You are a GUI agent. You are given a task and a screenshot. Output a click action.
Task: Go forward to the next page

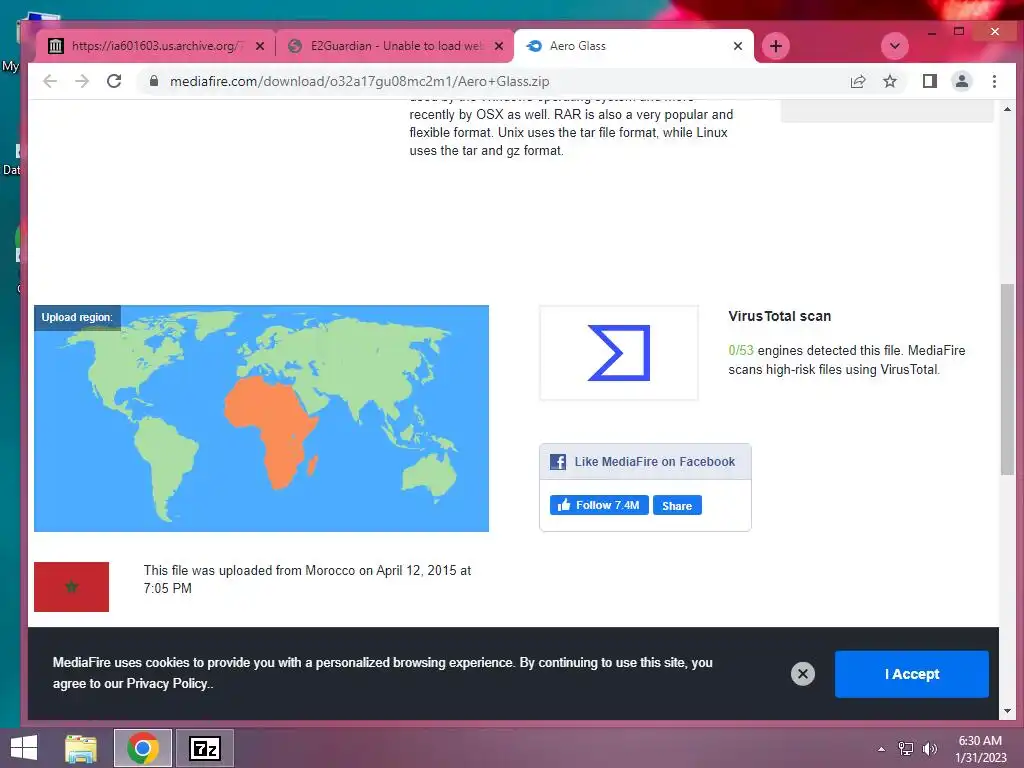click(82, 81)
